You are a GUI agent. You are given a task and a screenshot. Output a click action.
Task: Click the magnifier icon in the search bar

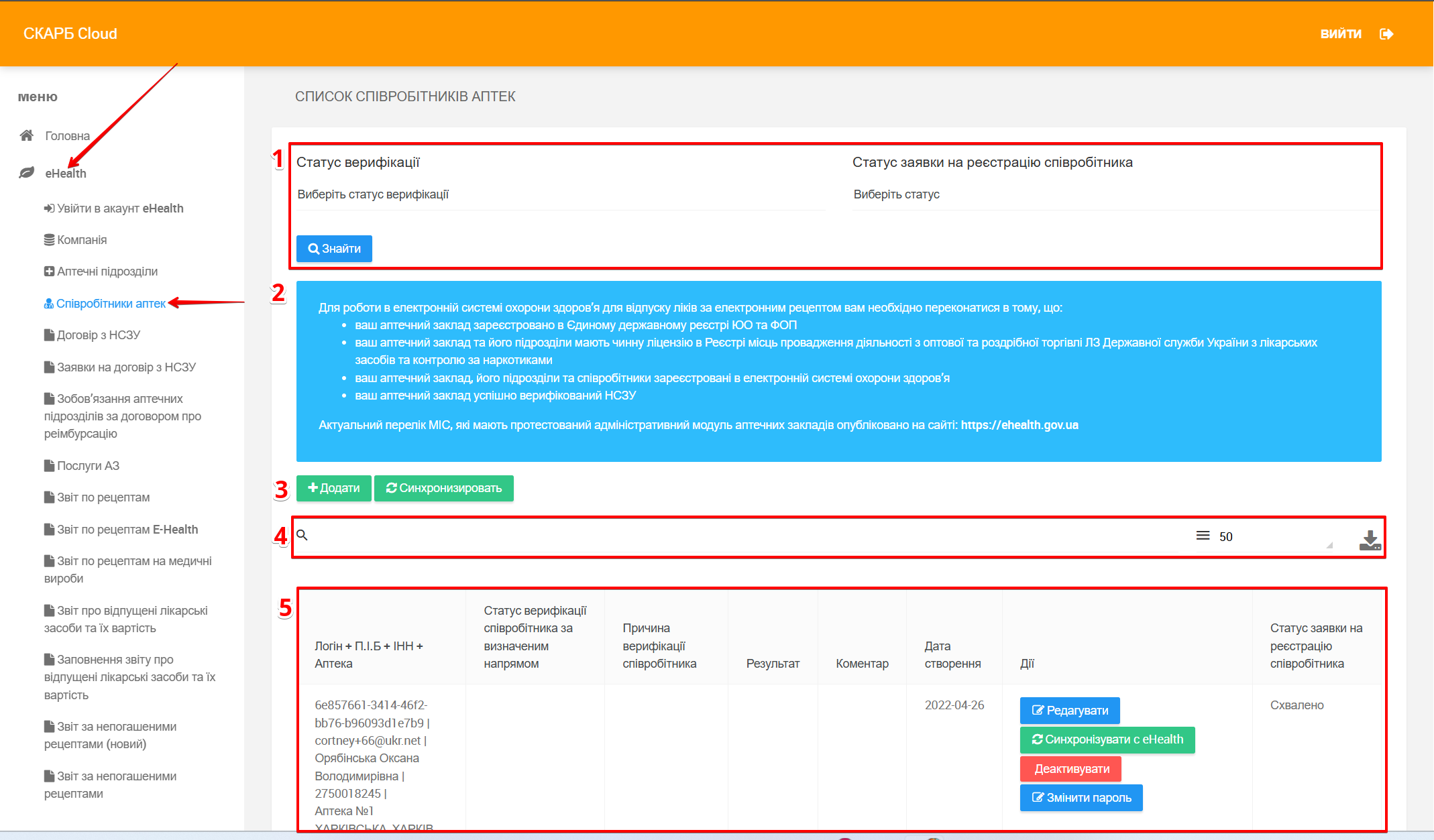(302, 535)
